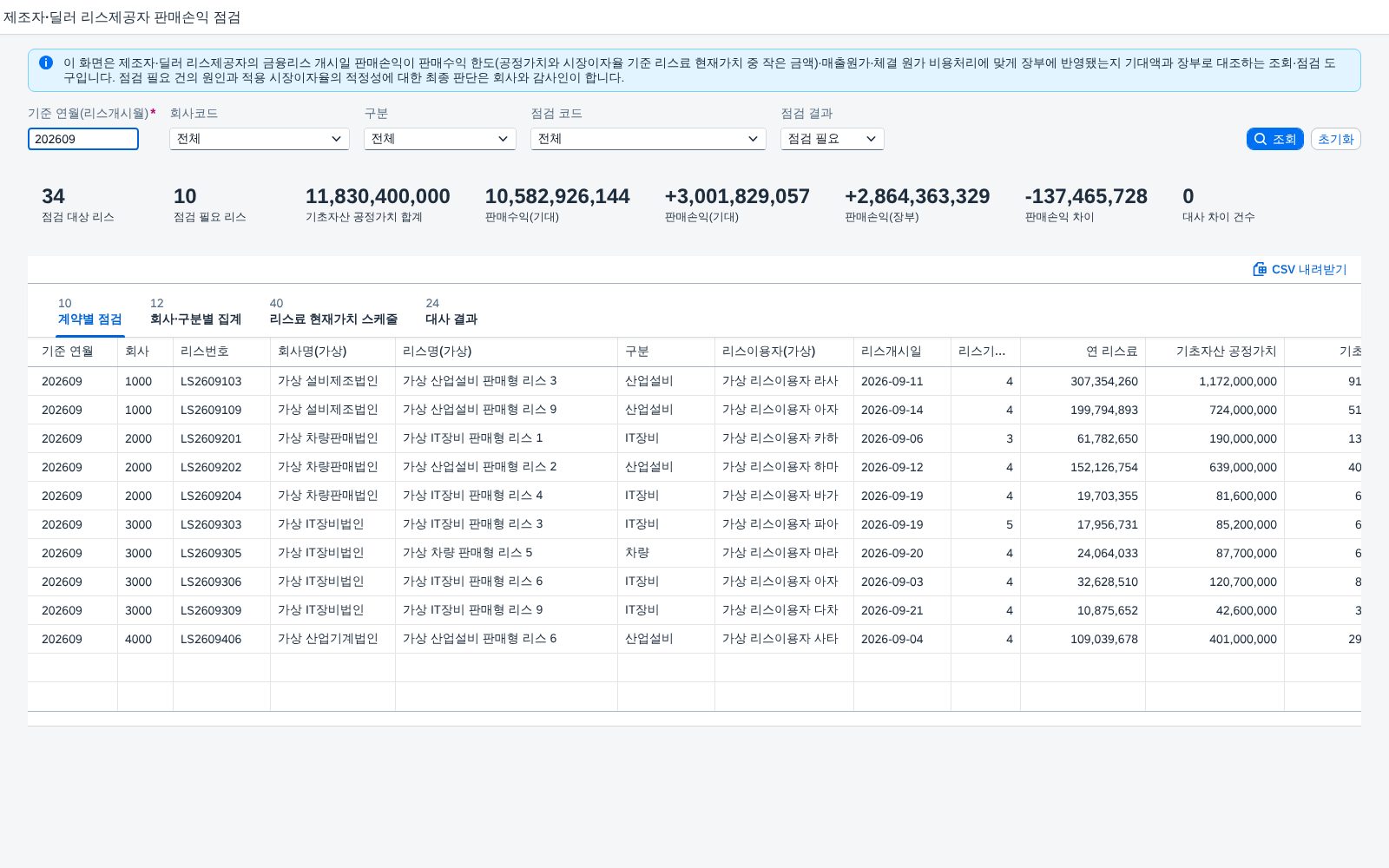Click lease number LS2609303
This screenshot has height=868, width=1389.
pyautogui.click(x=221, y=524)
